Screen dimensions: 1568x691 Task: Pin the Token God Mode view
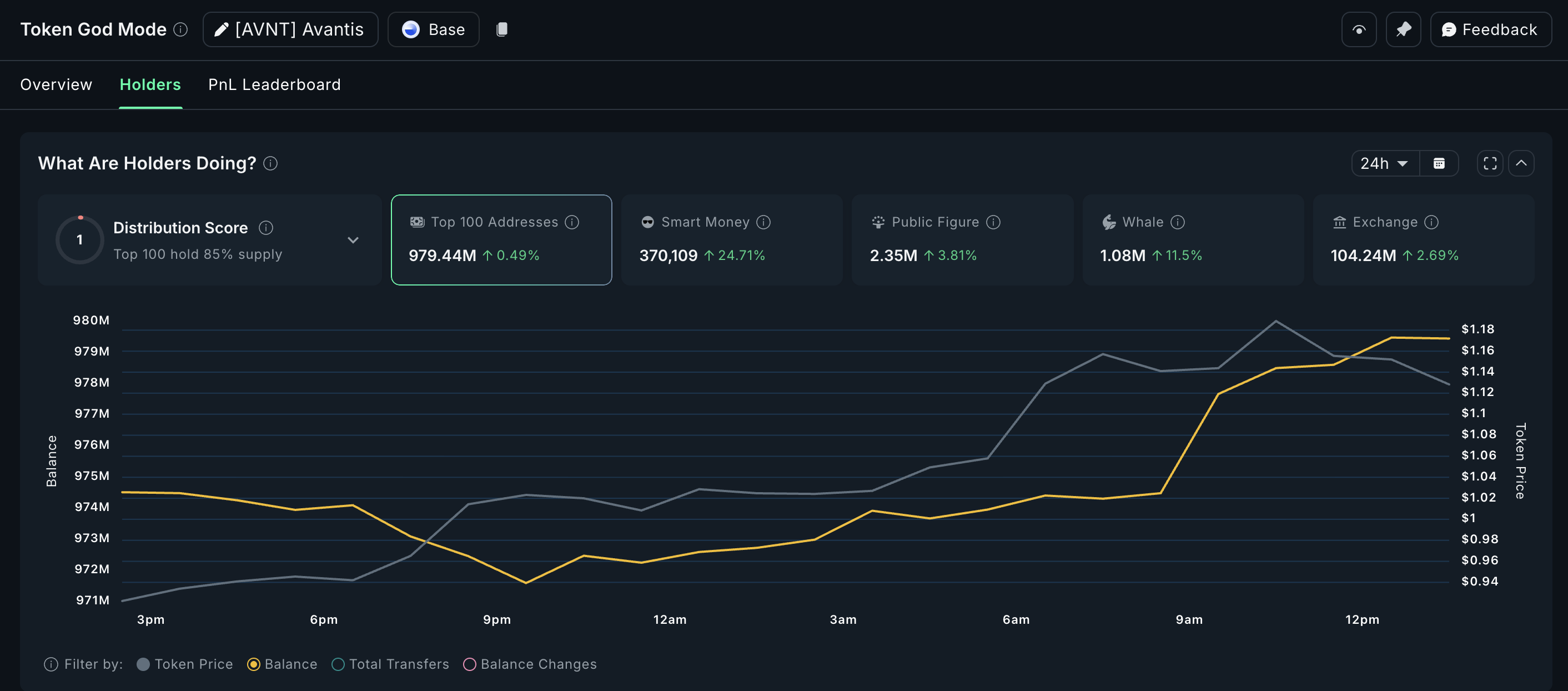tap(1403, 29)
